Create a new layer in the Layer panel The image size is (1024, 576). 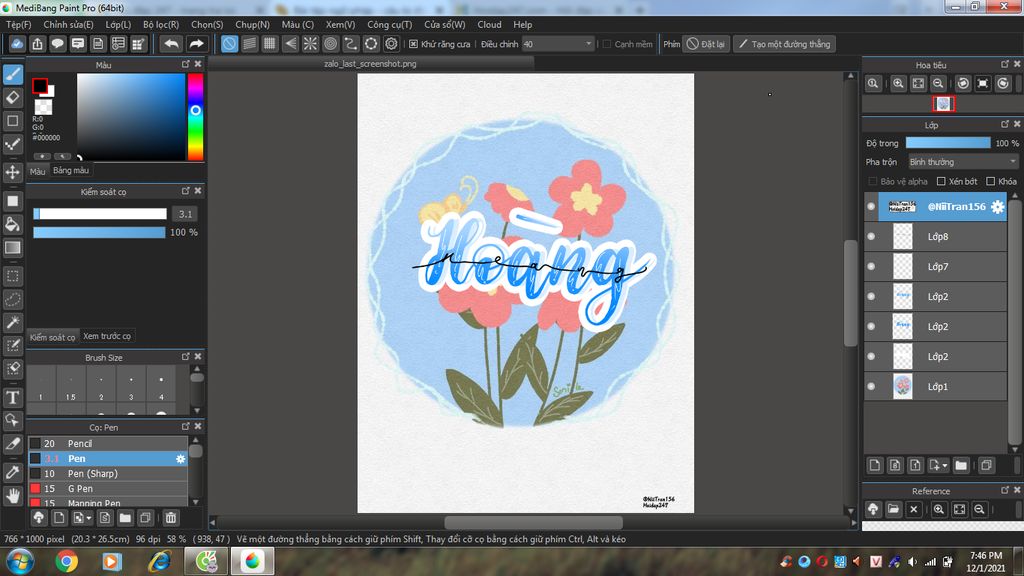click(x=874, y=465)
